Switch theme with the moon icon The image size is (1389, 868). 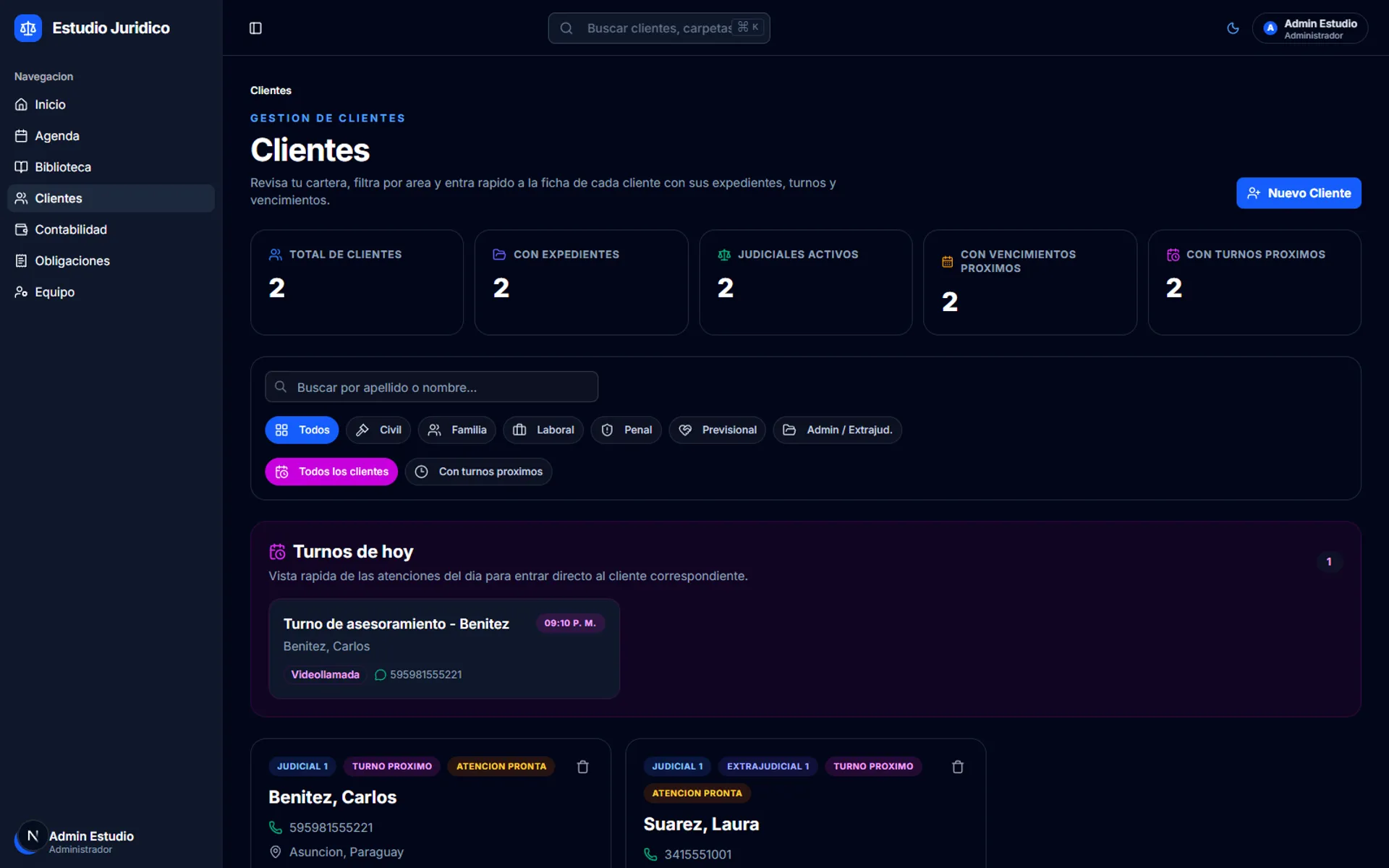coord(1233,28)
